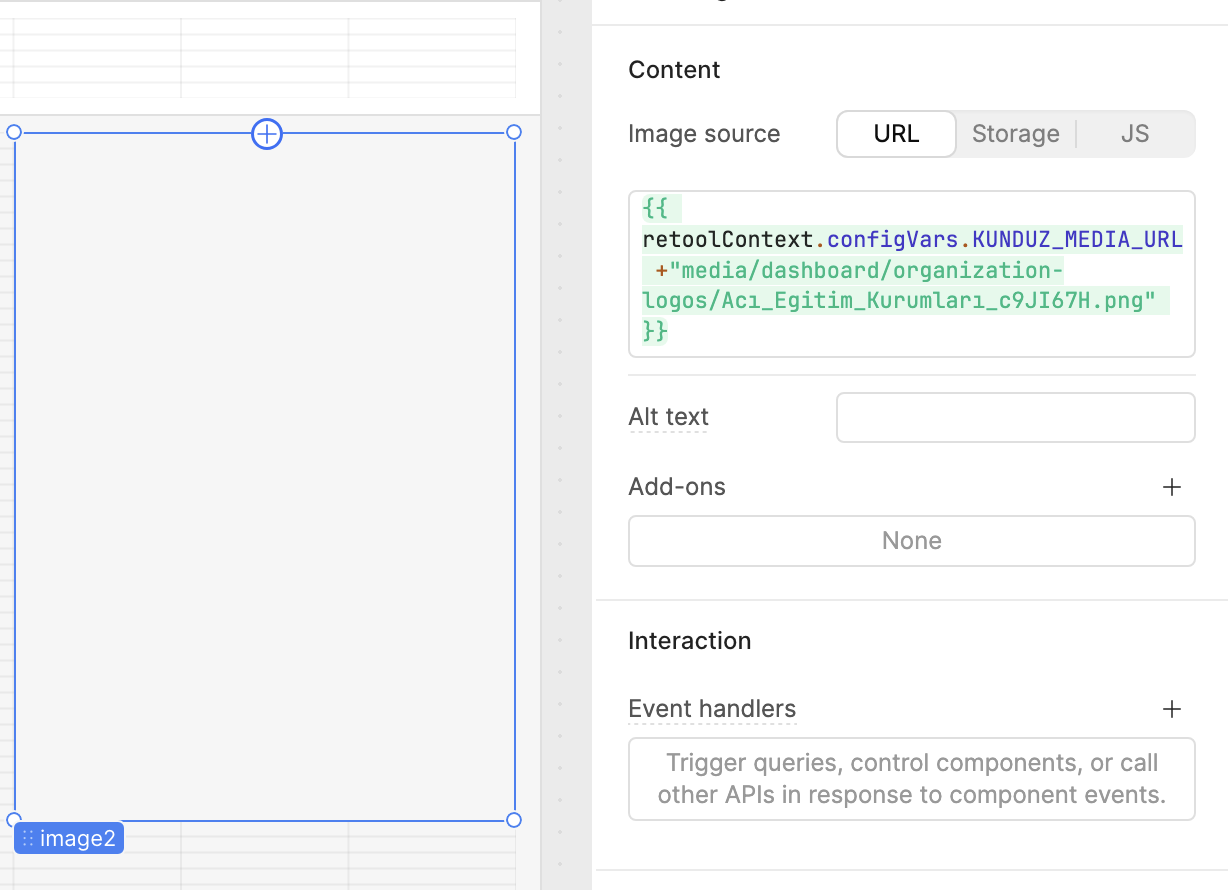Click the event handlers placeholder box
The width and height of the screenshot is (1228, 890).
point(912,779)
